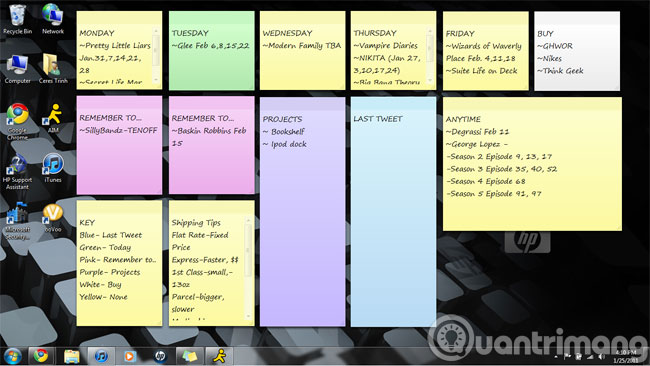Click the Windows Start button
Image resolution: width=650 pixels, height=366 pixels.
pos(12,356)
